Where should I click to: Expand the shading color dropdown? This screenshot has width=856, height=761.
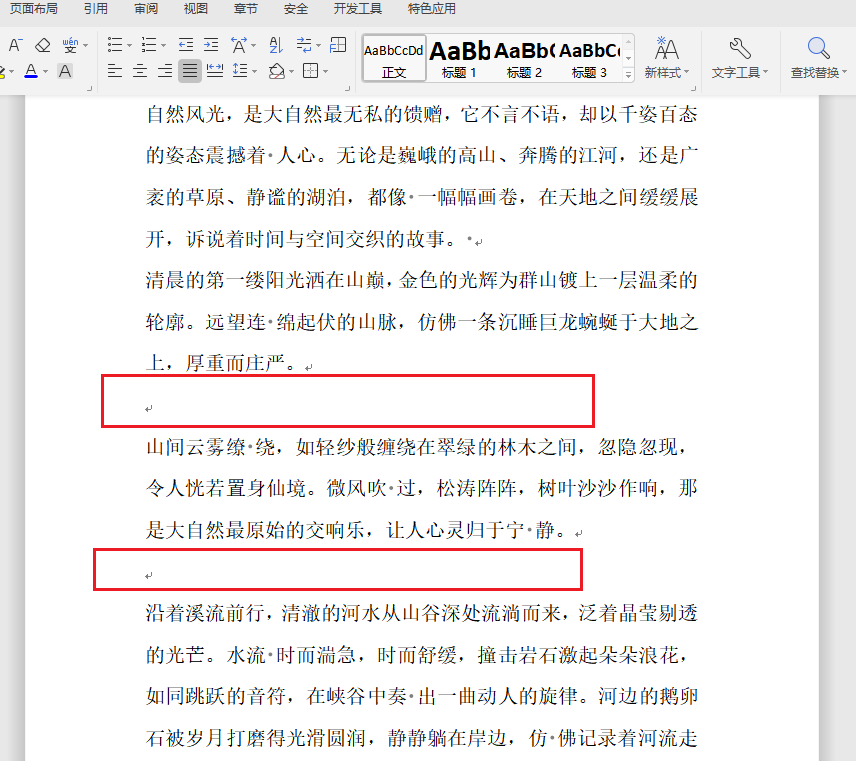point(292,72)
